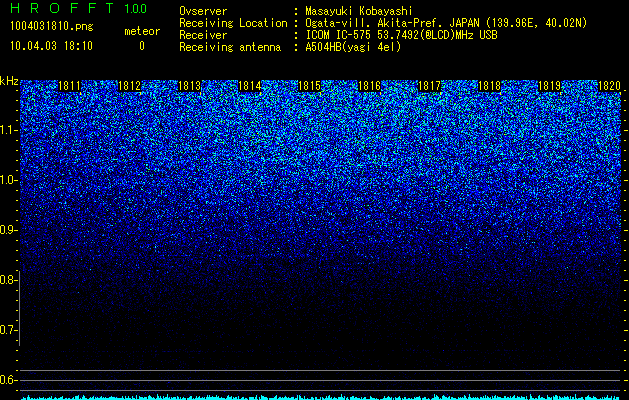Screen dimensions: 629x400
Task: Click the 1815 time marker
Action: (x=309, y=86)
